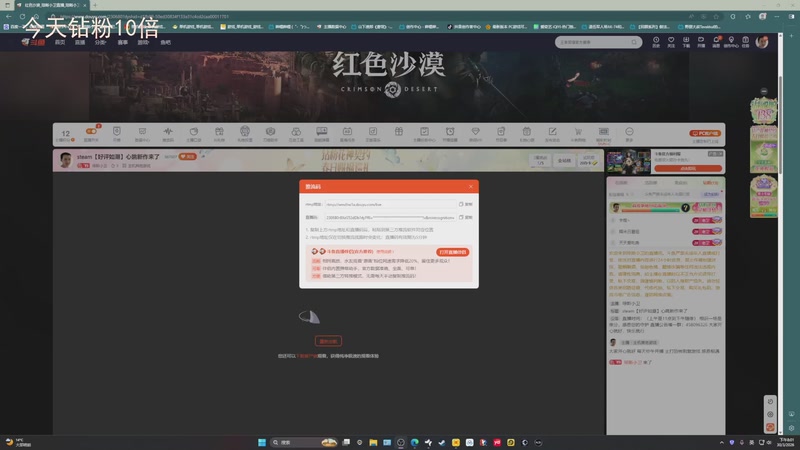Toggle the orange switch in streamer toolbar
Screen dimensions: 800x450
point(91,131)
